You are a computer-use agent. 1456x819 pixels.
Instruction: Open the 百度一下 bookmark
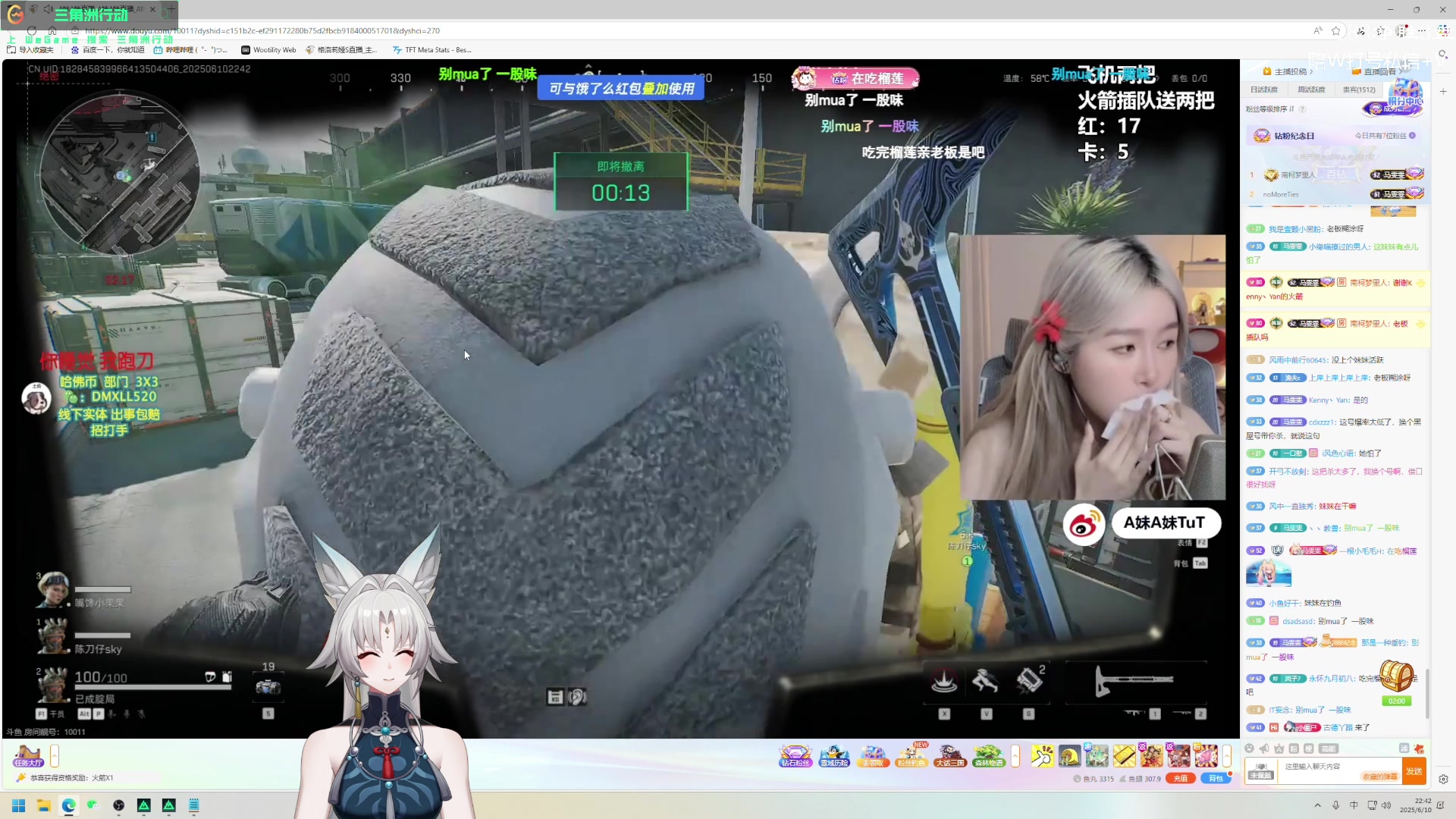point(107,50)
